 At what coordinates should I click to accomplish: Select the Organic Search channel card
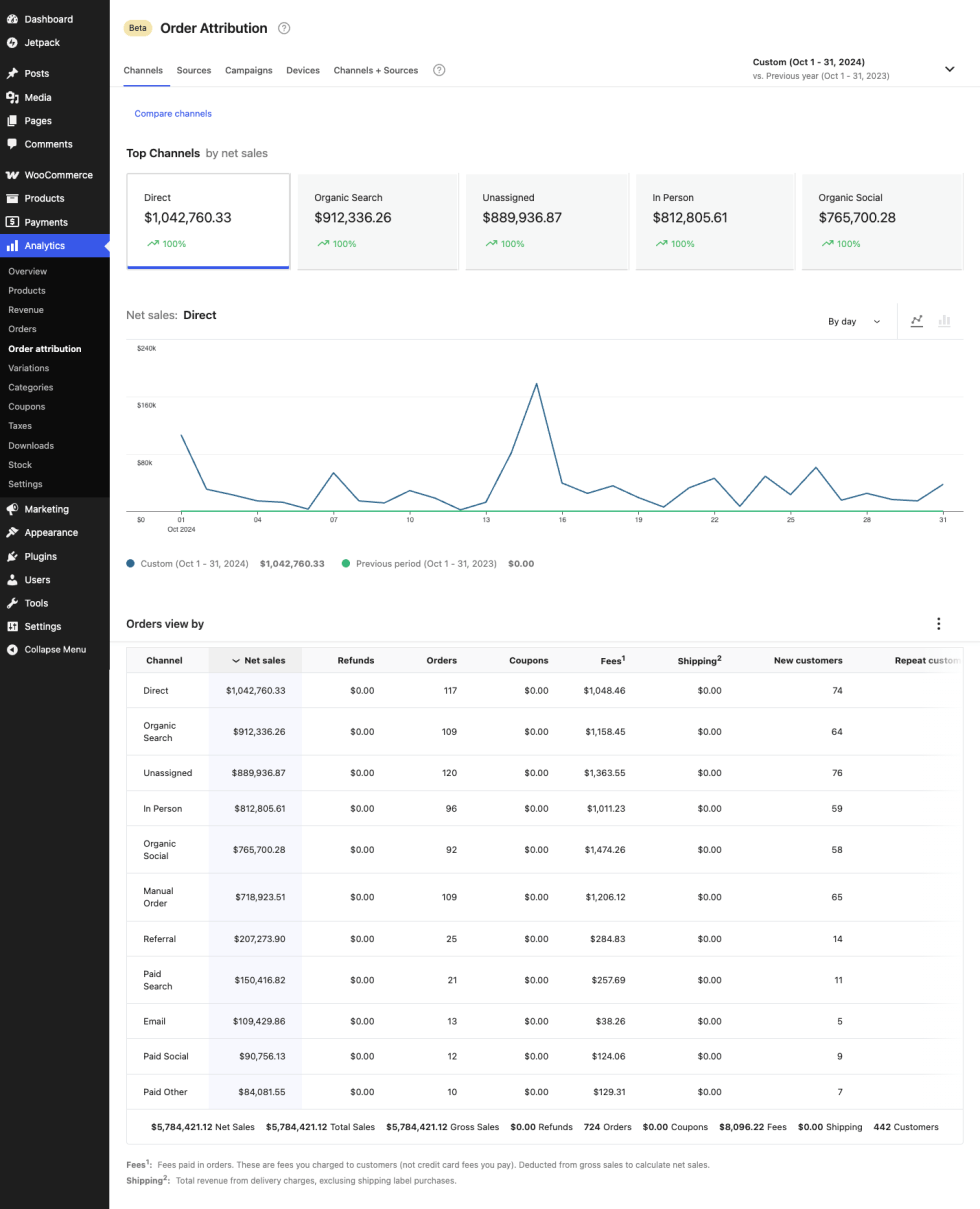point(378,221)
